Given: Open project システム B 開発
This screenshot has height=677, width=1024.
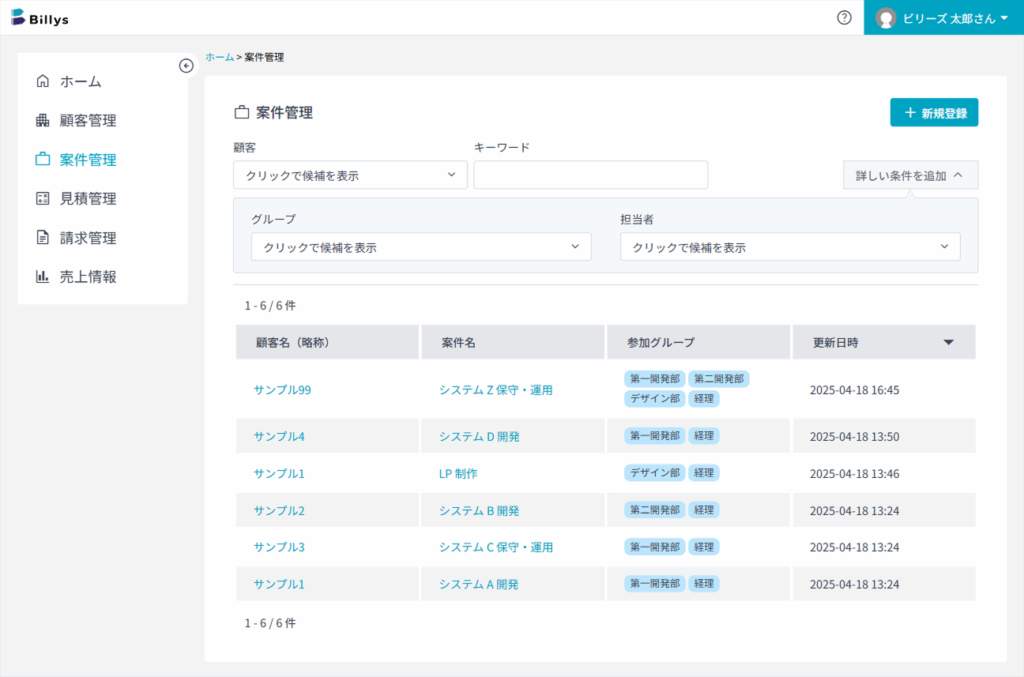Looking at the screenshot, I should point(479,511).
